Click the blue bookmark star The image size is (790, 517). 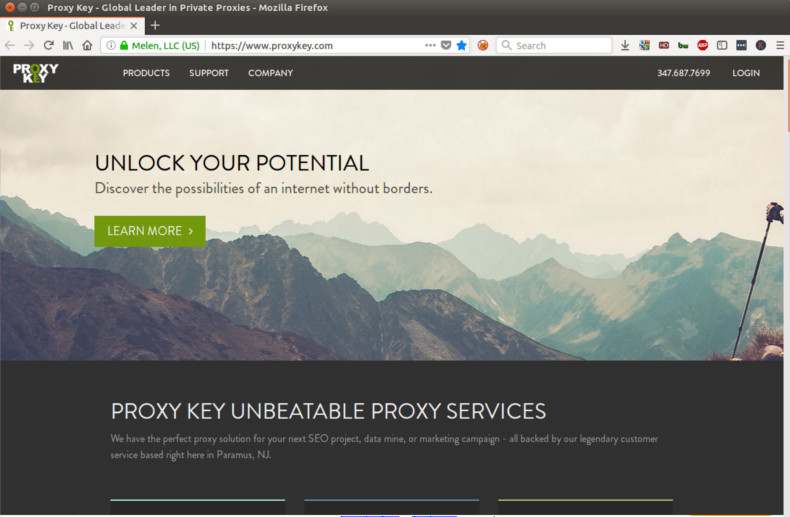click(x=461, y=45)
